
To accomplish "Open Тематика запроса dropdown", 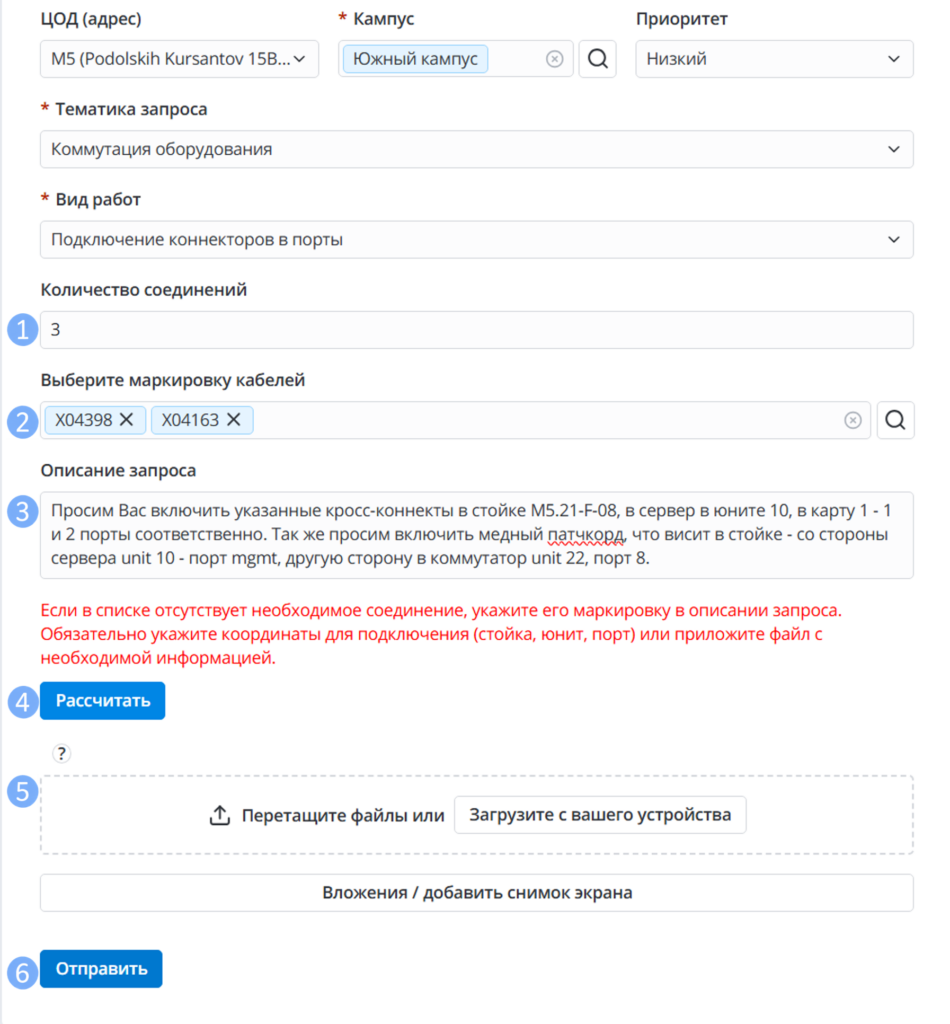I will pos(477,149).
